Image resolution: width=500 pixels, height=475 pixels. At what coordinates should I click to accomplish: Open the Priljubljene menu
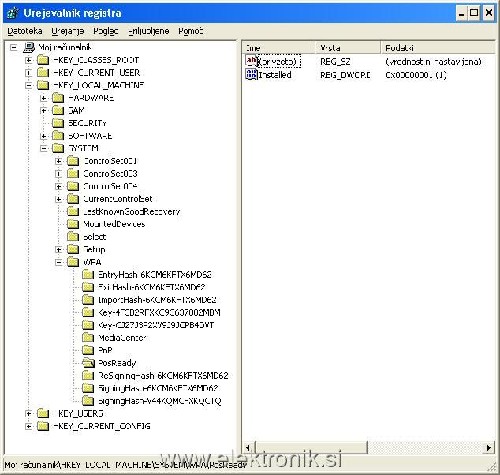[149, 31]
